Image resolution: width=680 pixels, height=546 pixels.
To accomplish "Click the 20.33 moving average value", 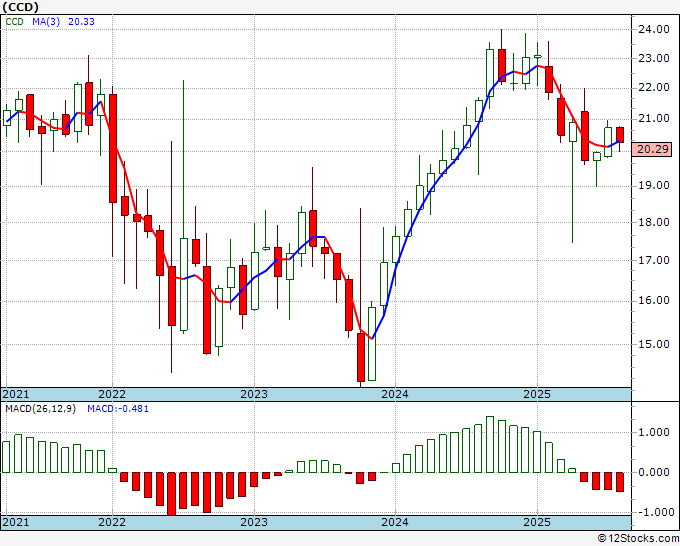I will point(81,22).
